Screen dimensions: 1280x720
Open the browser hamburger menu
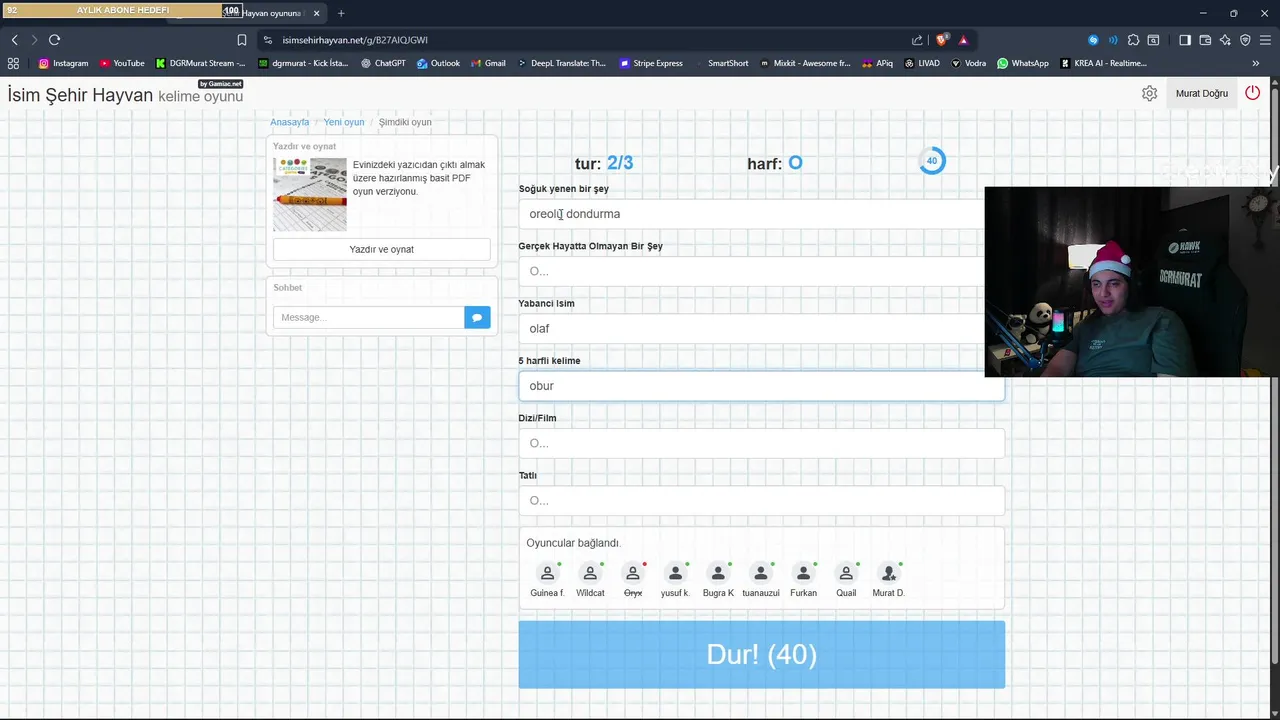(x=1266, y=40)
